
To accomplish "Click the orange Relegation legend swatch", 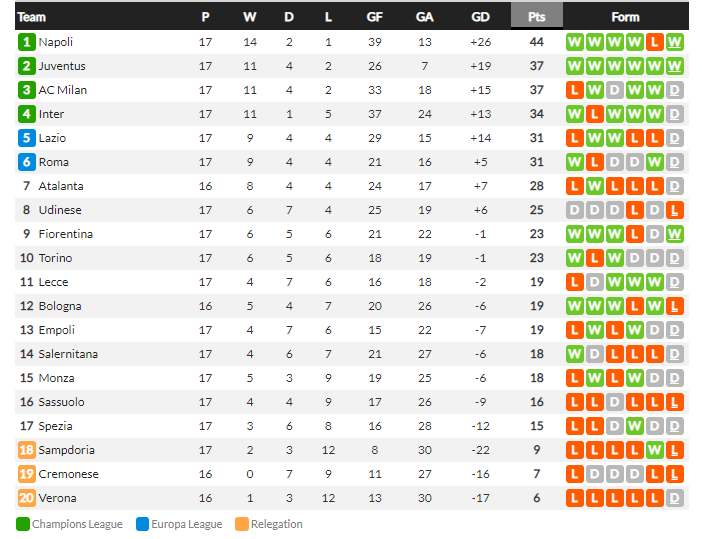I will tap(241, 524).
